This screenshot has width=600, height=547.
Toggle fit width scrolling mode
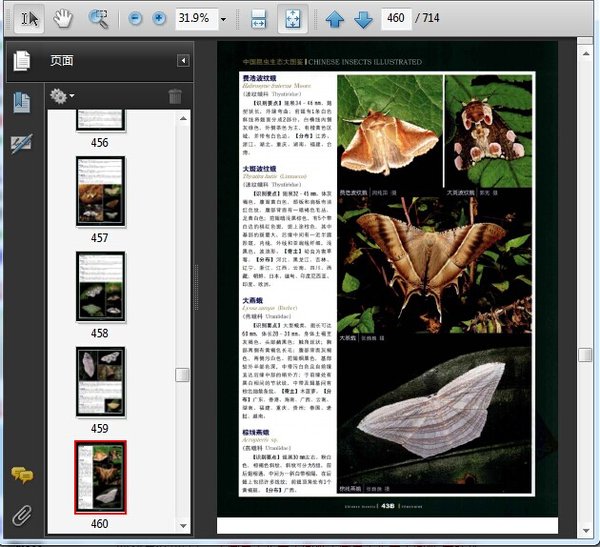pos(259,19)
